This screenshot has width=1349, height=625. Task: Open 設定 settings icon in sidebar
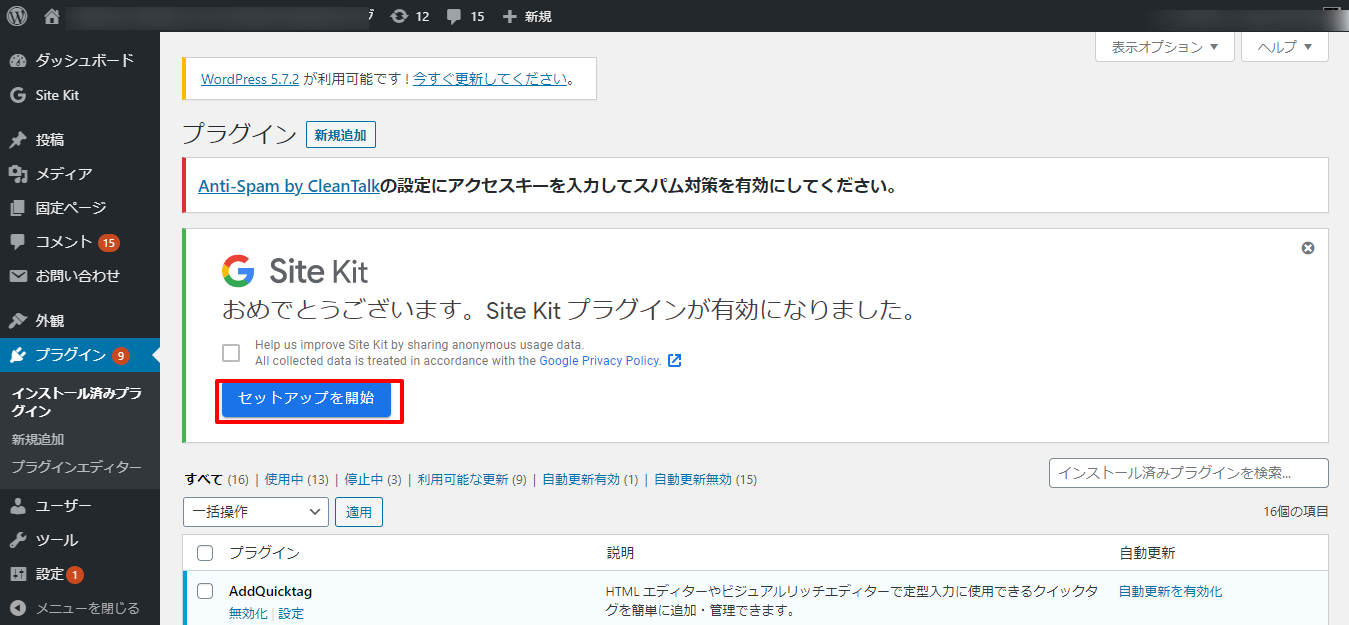coord(18,574)
